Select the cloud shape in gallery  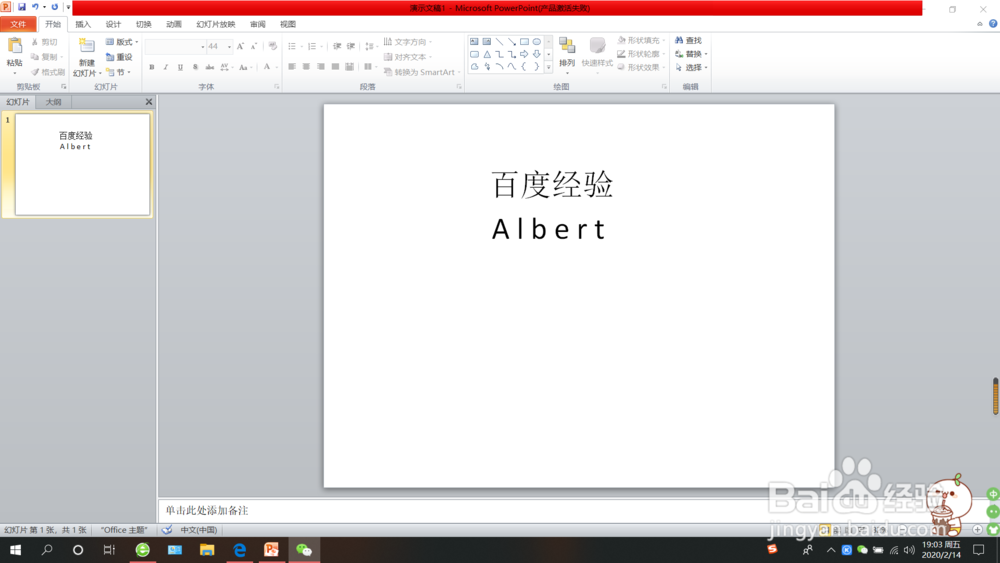click(x=474, y=66)
